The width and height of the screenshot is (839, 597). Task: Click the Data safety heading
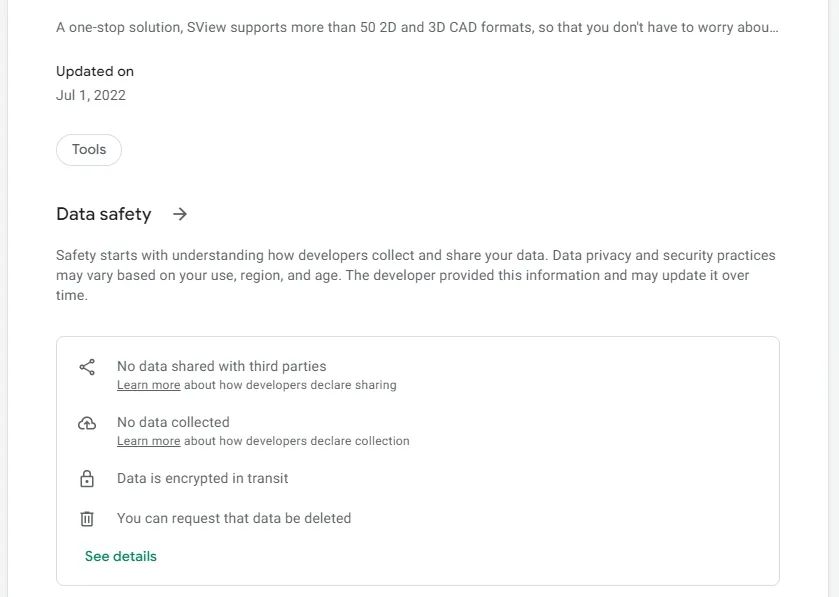coord(104,214)
